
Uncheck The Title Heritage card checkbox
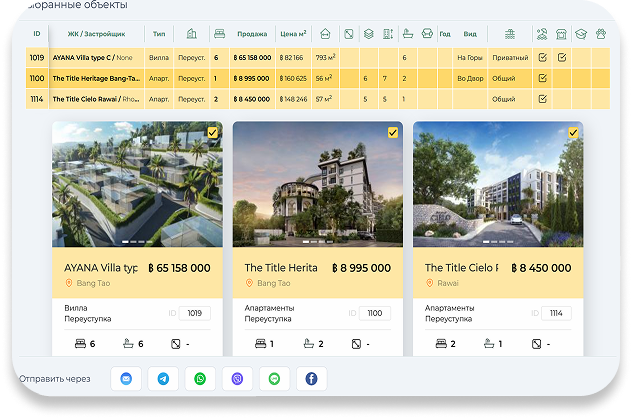(392, 132)
